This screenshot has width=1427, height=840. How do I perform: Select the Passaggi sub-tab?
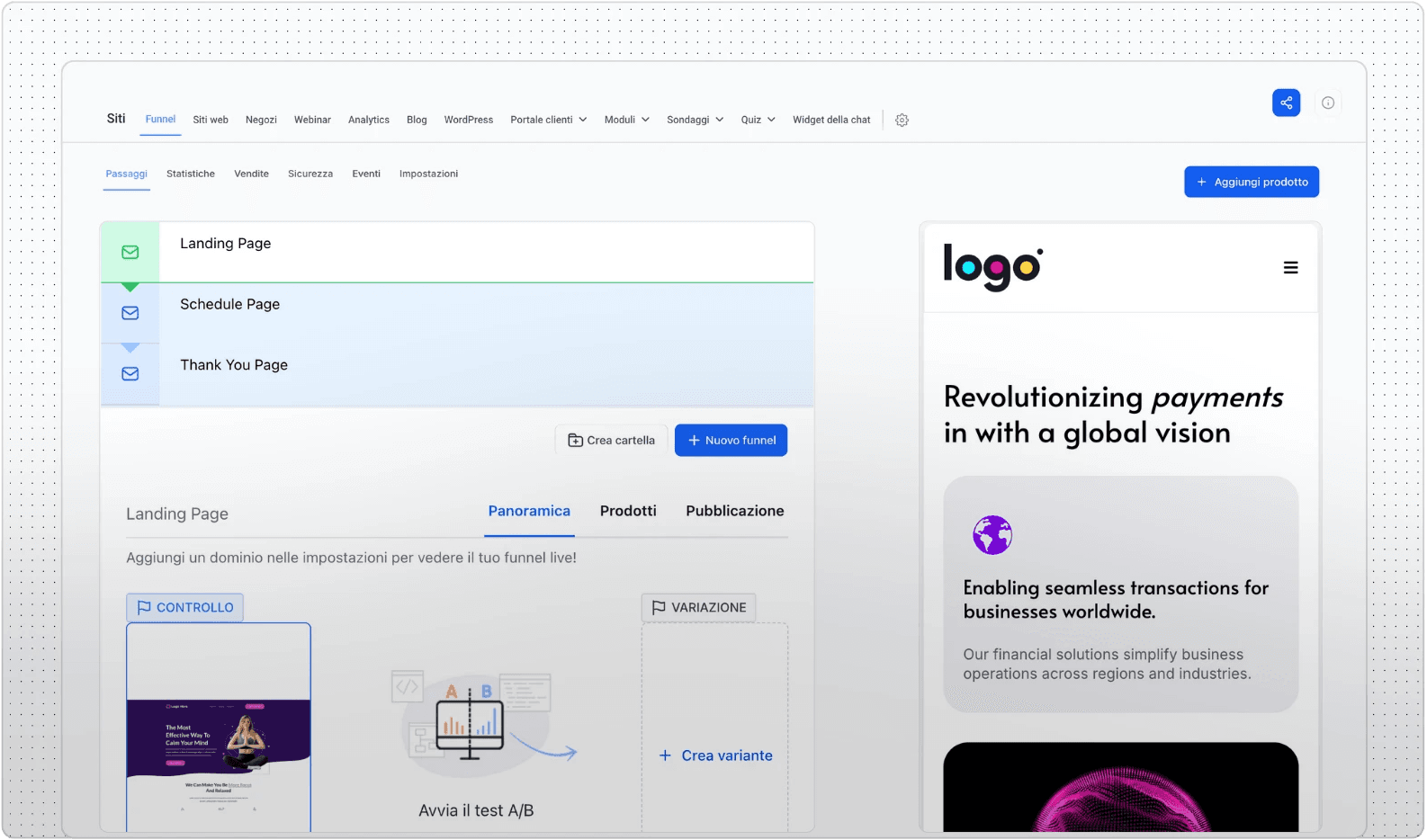[126, 174]
